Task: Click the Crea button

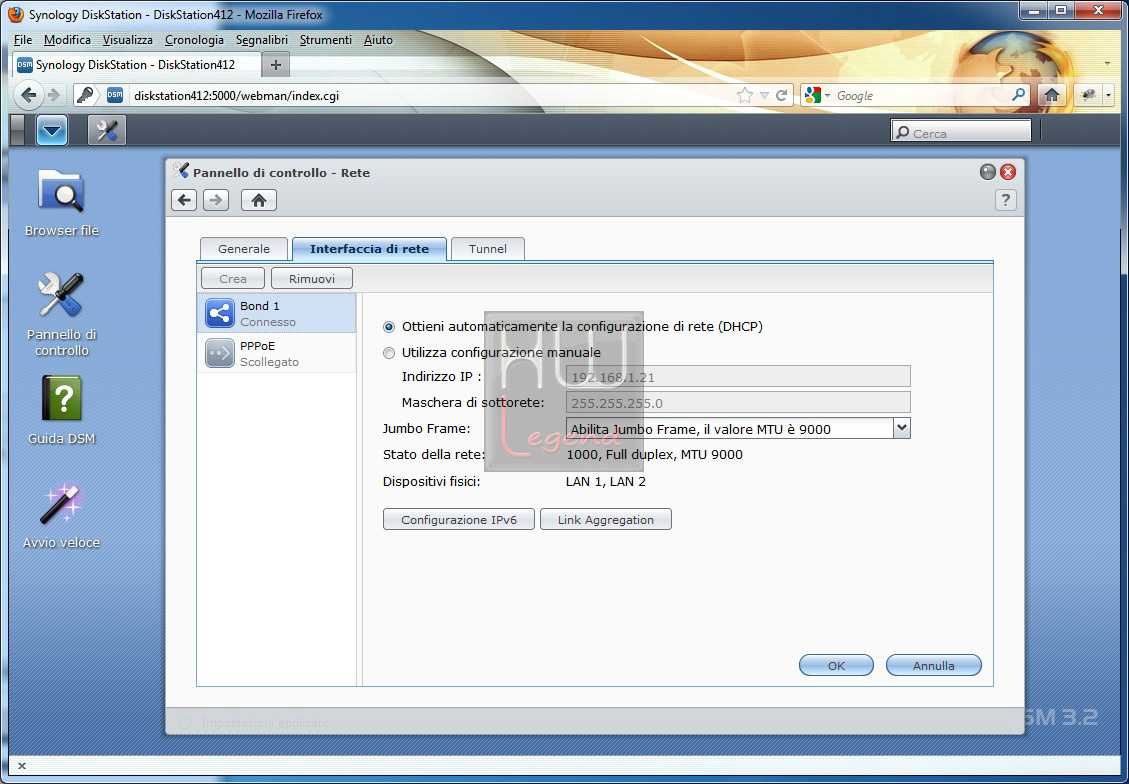Action: point(233,279)
